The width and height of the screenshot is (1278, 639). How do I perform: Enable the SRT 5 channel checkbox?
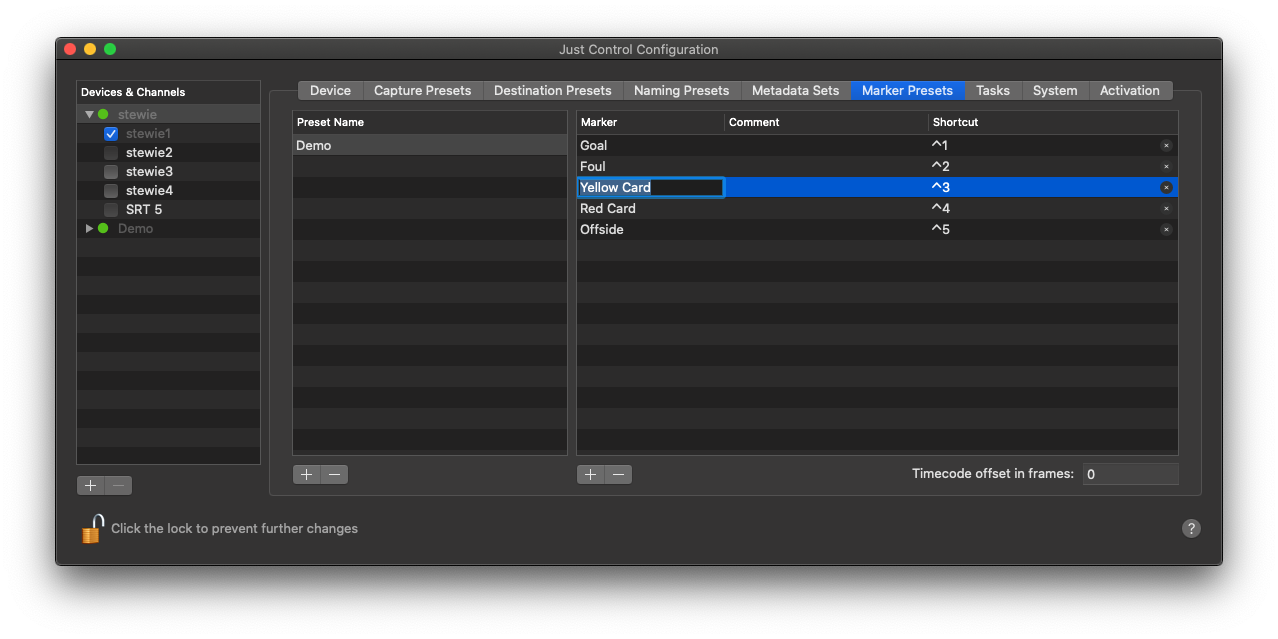tap(111, 209)
